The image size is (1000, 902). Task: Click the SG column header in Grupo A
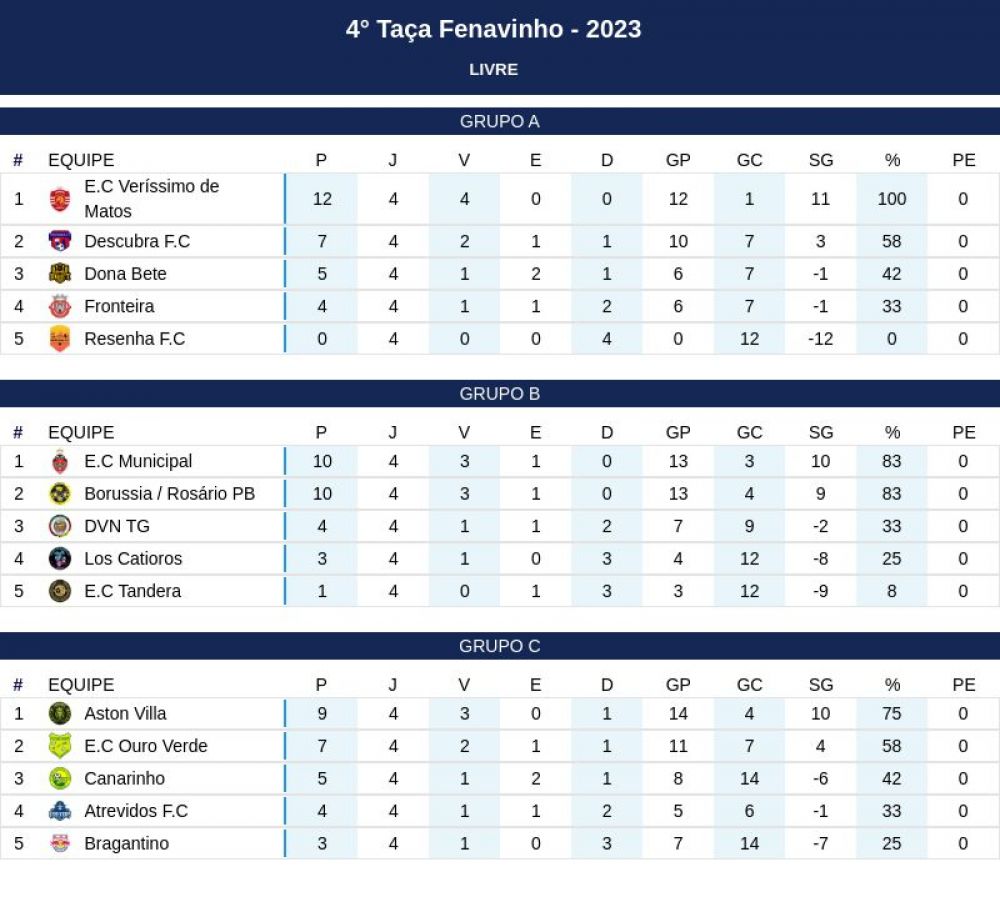point(821,160)
